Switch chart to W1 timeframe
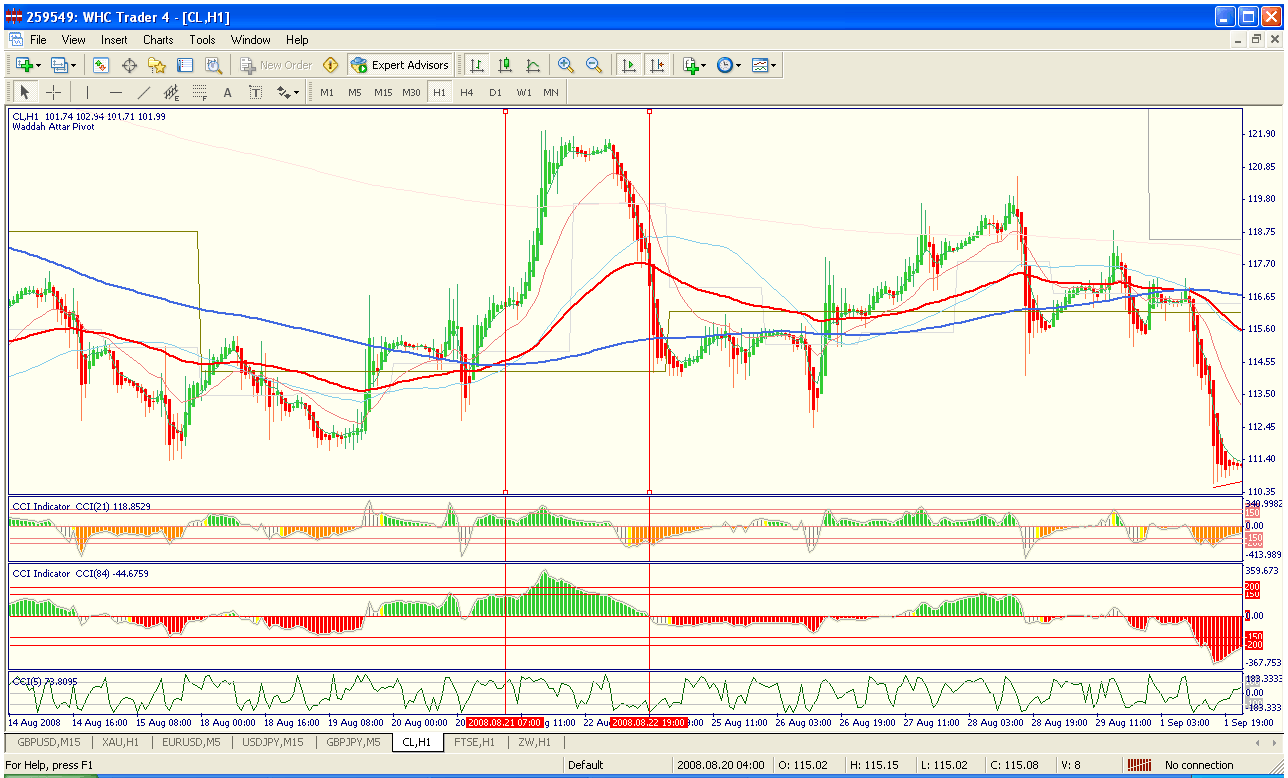Image resolution: width=1288 pixels, height=778 pixels. point(524,92)
